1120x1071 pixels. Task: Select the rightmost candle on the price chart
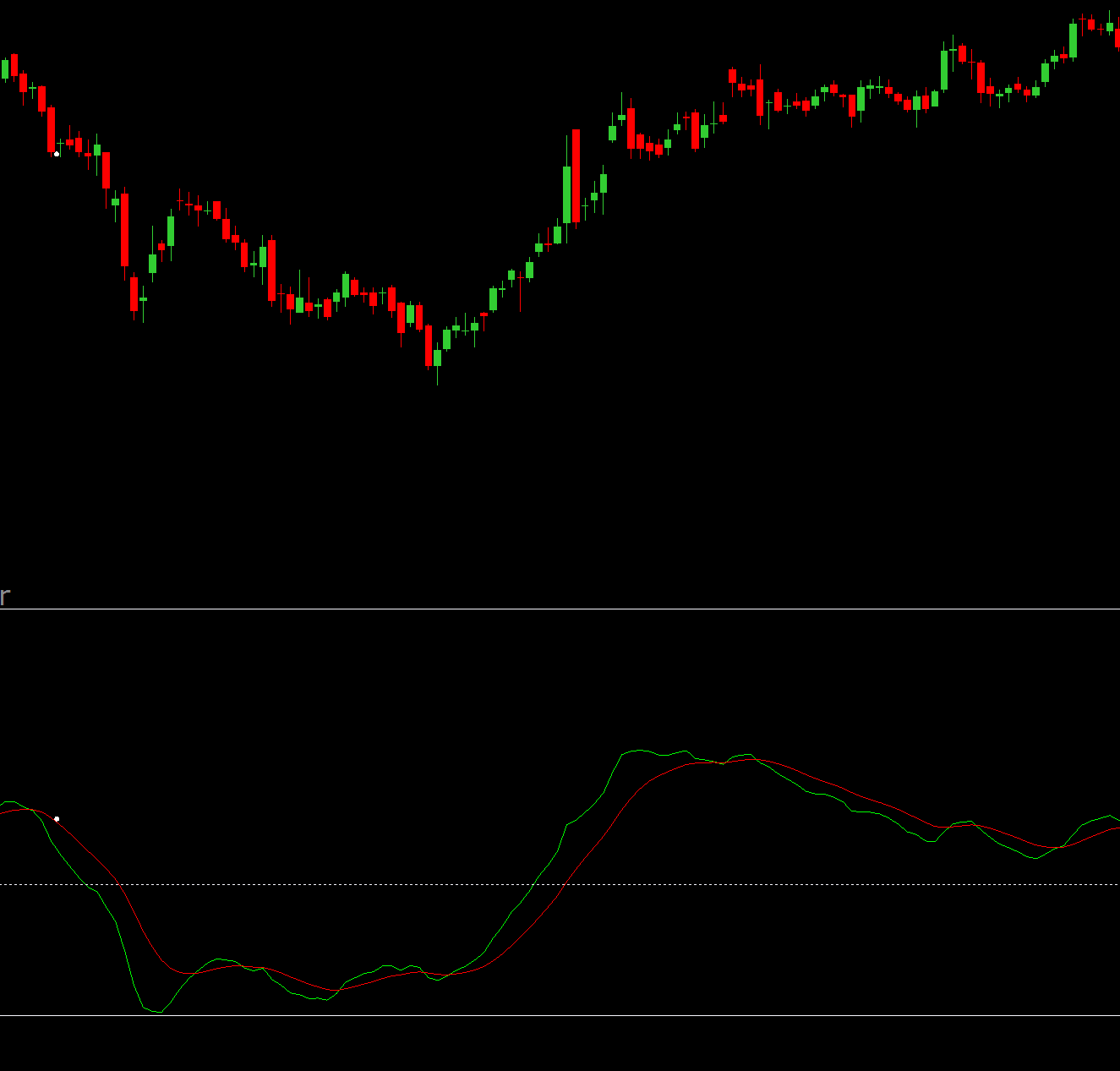(x=1117, y=37)
